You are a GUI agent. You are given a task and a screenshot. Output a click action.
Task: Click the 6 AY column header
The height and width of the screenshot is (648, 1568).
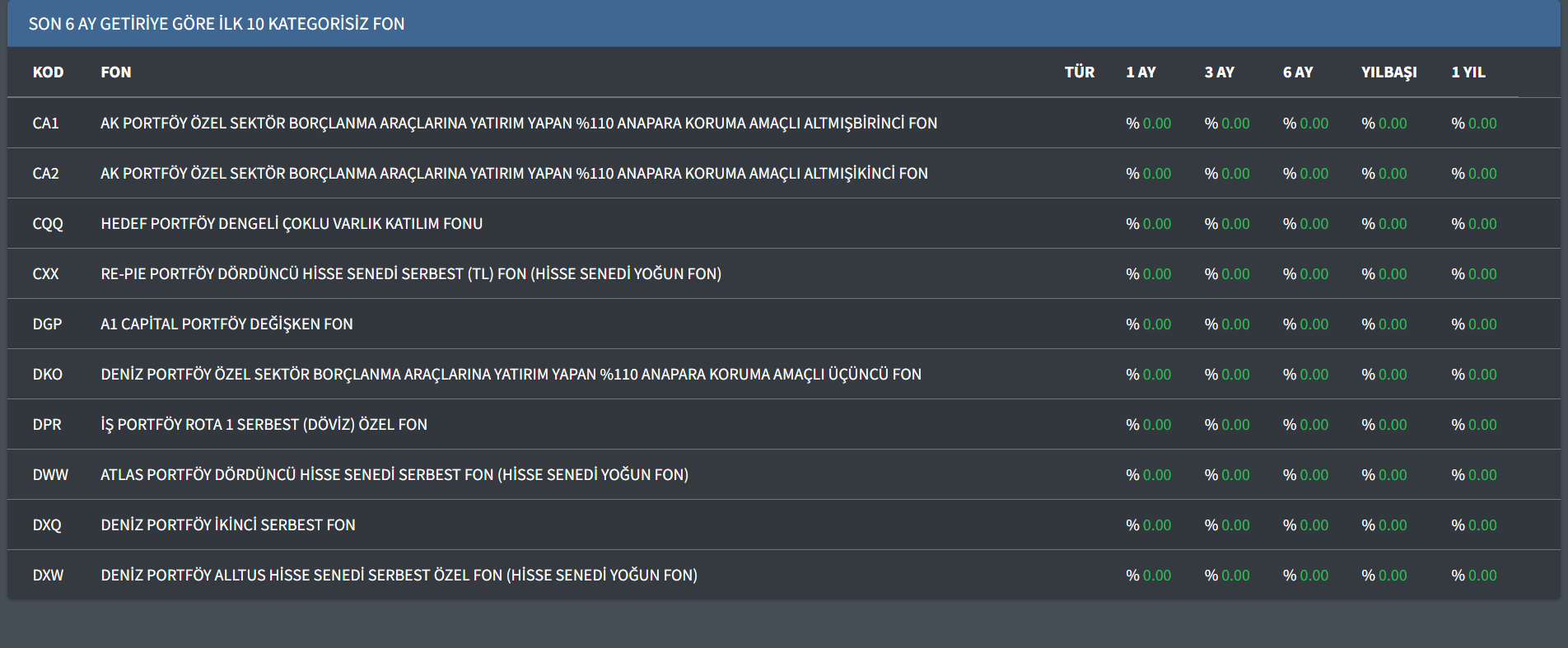point(1298,72)
